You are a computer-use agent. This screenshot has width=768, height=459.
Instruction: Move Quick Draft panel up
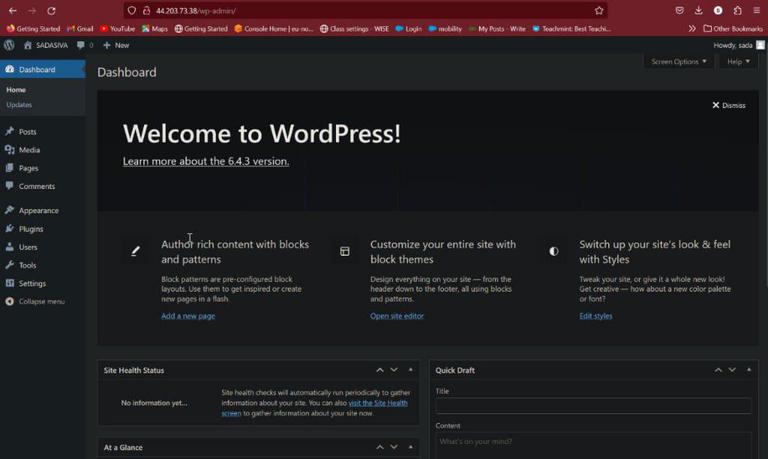point(718,370)
